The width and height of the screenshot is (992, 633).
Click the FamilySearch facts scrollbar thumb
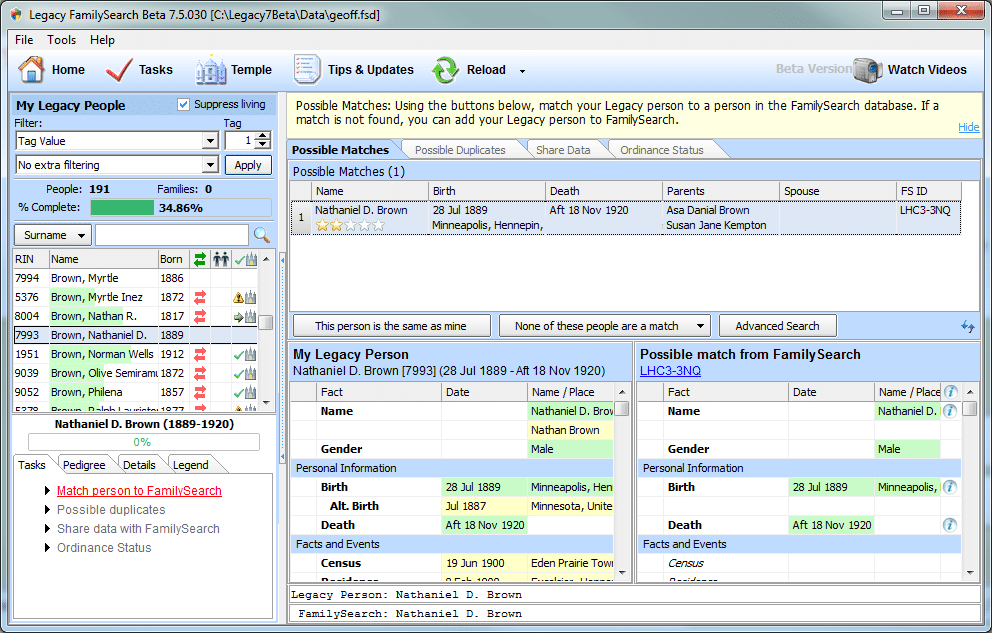[x=970, y=409]
